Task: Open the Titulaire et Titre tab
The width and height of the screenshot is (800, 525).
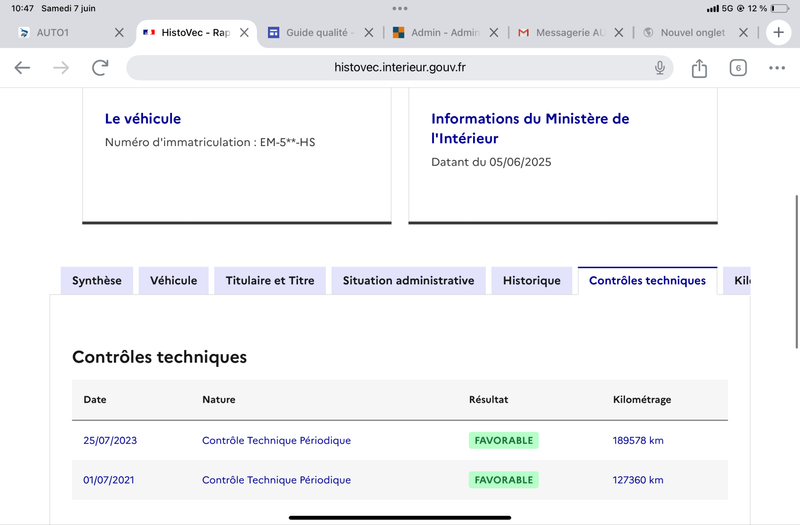Action: (270, 281)
